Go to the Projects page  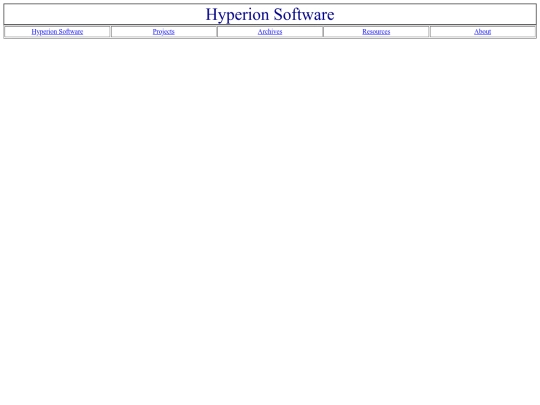pos(164,32)
